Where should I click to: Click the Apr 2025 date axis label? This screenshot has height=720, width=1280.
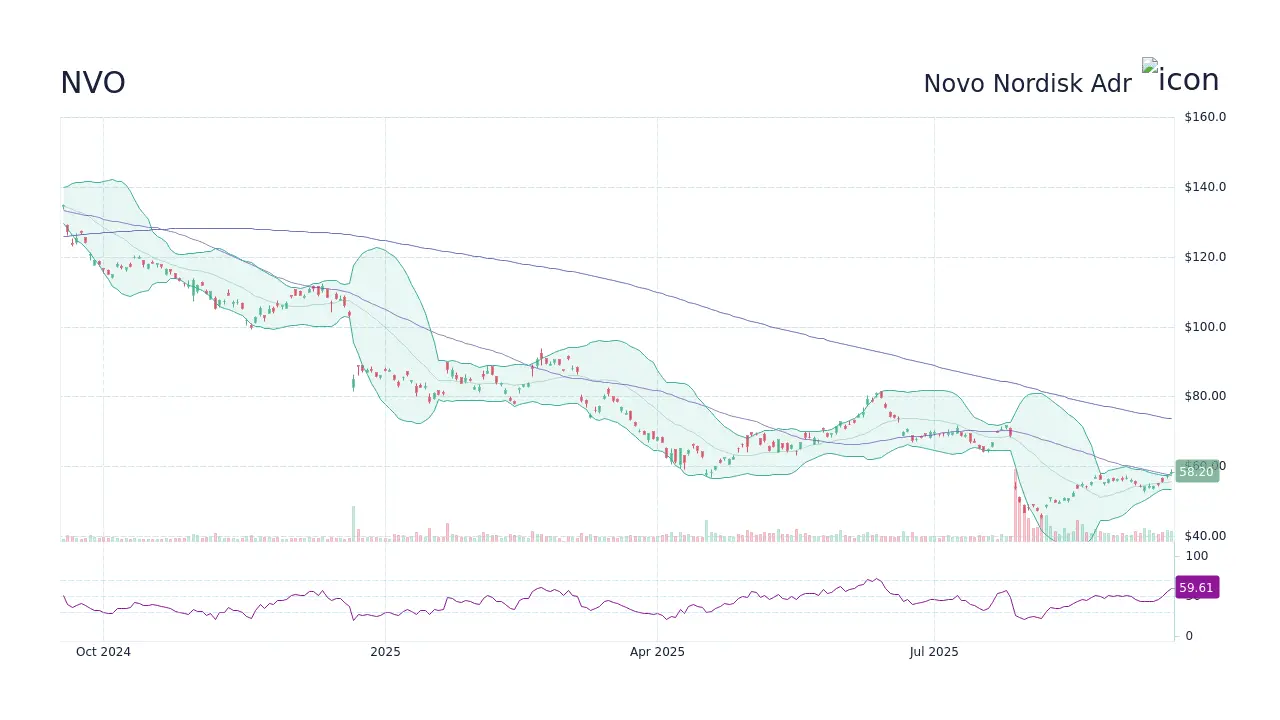(x=657, y=652)
